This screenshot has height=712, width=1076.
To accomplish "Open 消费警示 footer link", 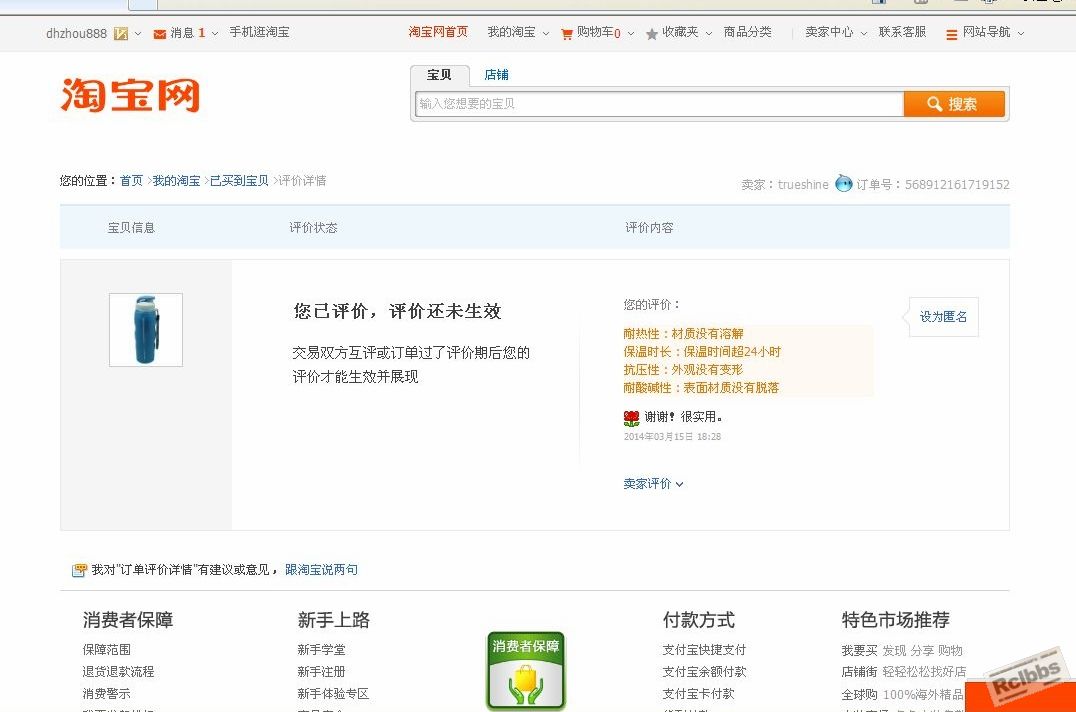I will [x=106, y=693].
